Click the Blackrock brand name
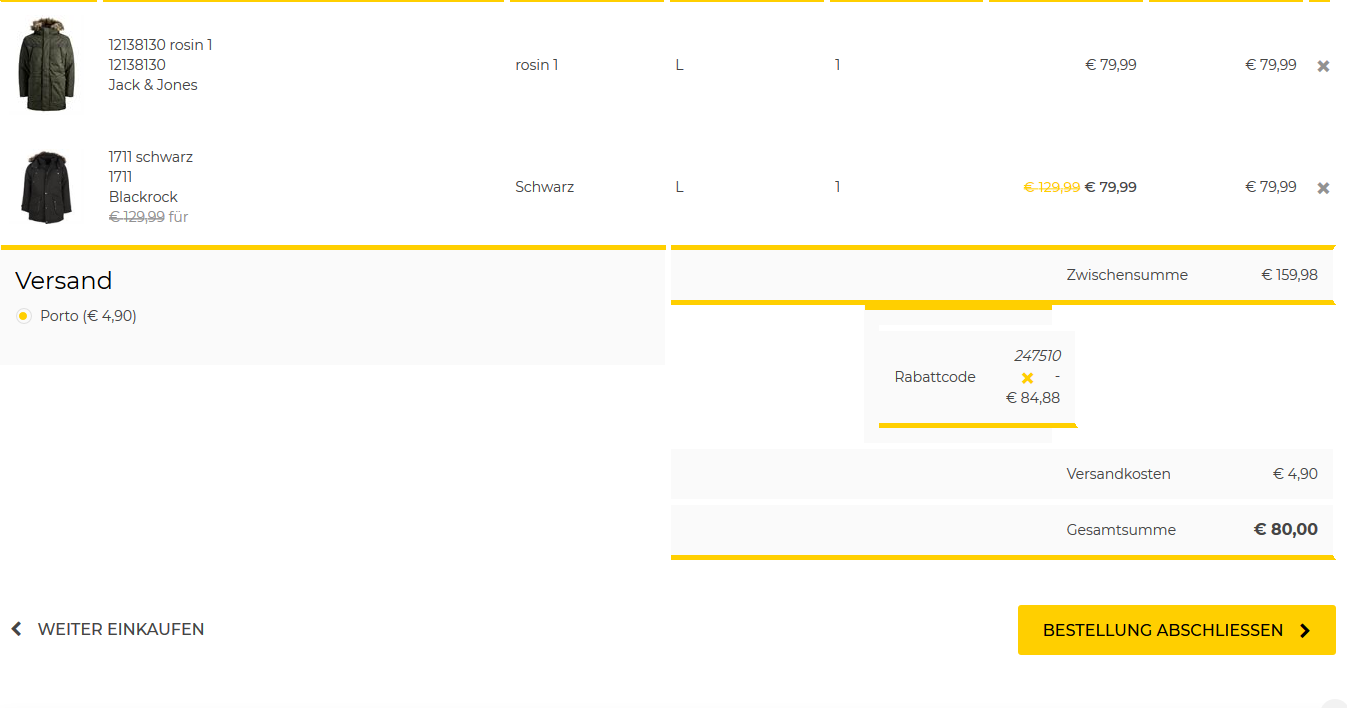The height and width of the screenshot is (708, 1347). (x=143, y=197)
